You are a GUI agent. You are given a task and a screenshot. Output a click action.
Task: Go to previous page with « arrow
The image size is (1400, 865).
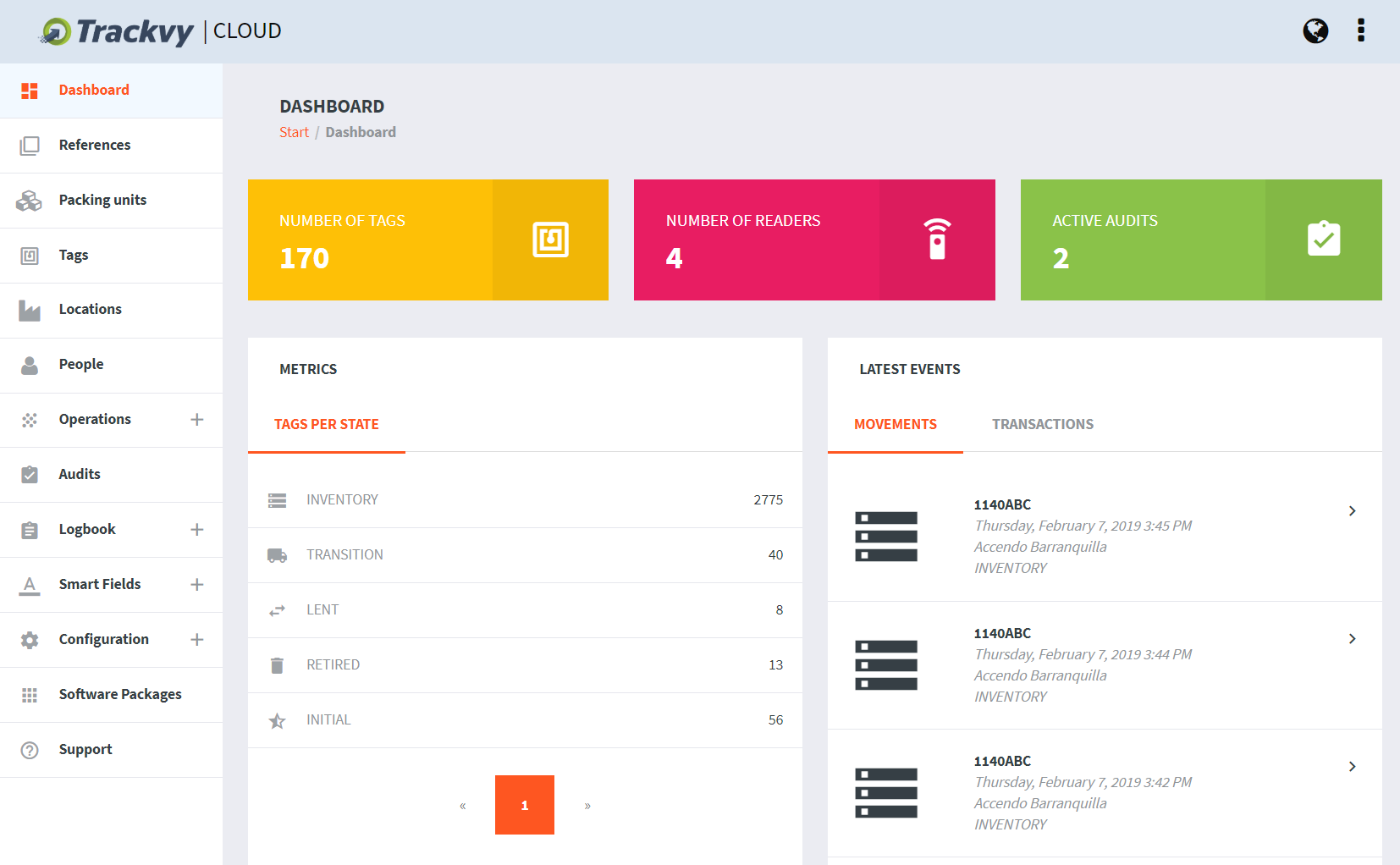coord(463,805)
